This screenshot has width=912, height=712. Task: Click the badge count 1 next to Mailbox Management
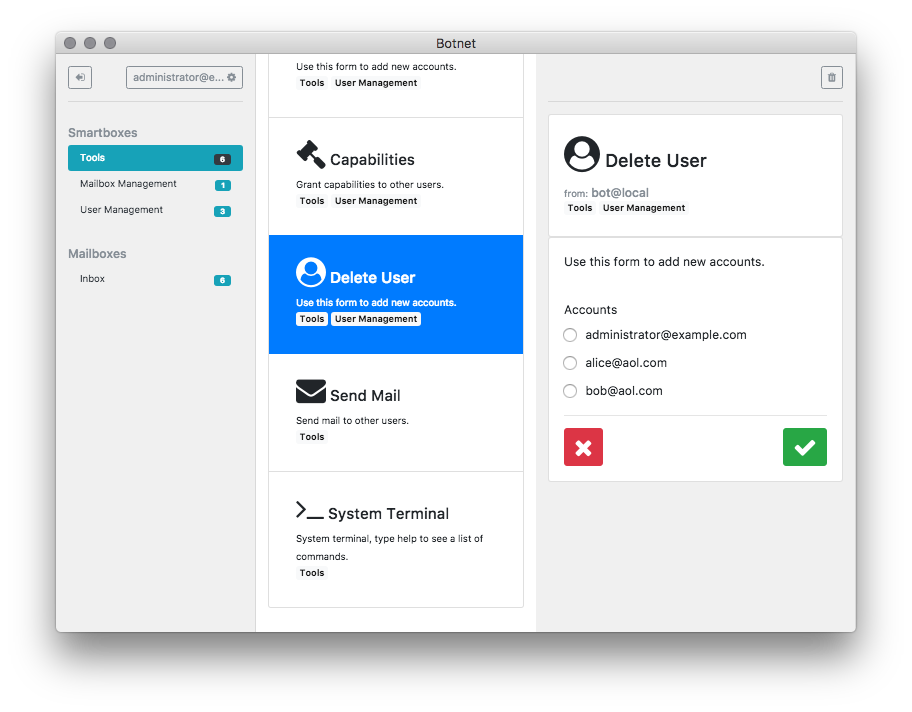coord(222,186)
